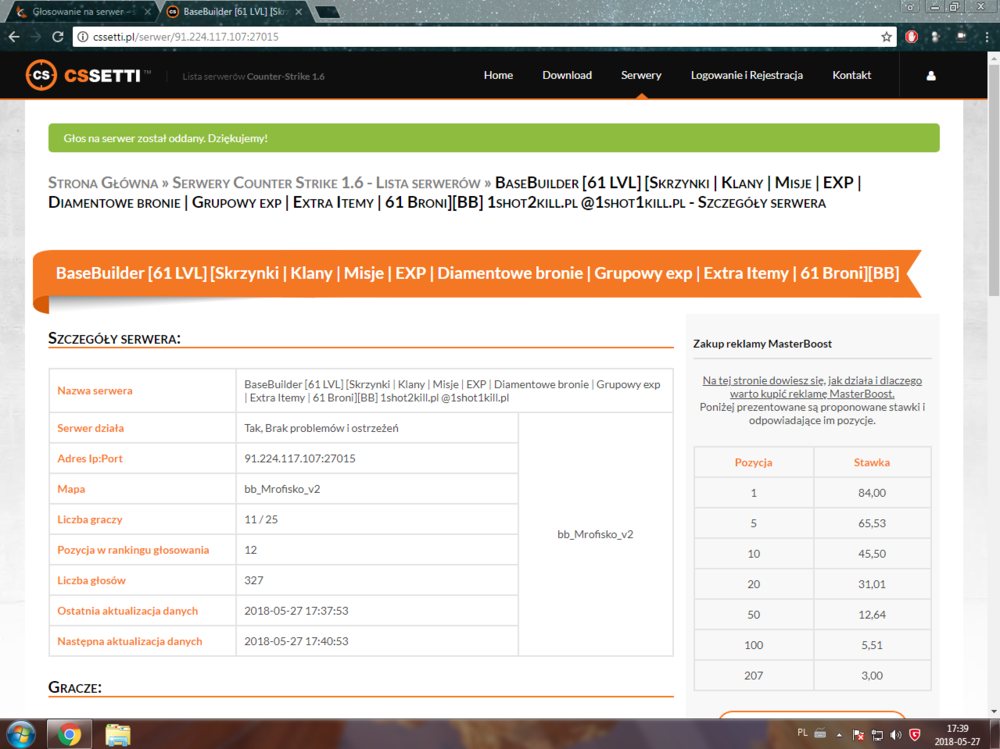
Task: Click Serwery Counter Strike 1.6 breadcrumb link
Action: point(326,183)
